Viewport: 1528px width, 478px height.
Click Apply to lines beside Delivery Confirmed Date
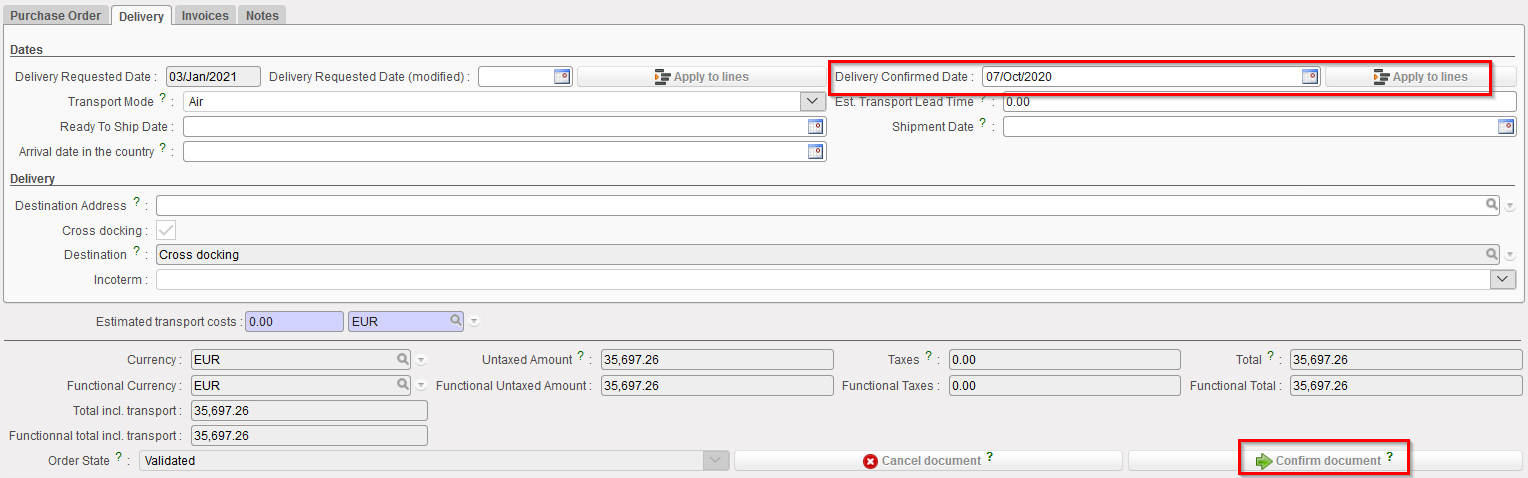(x=1420, y=77)
